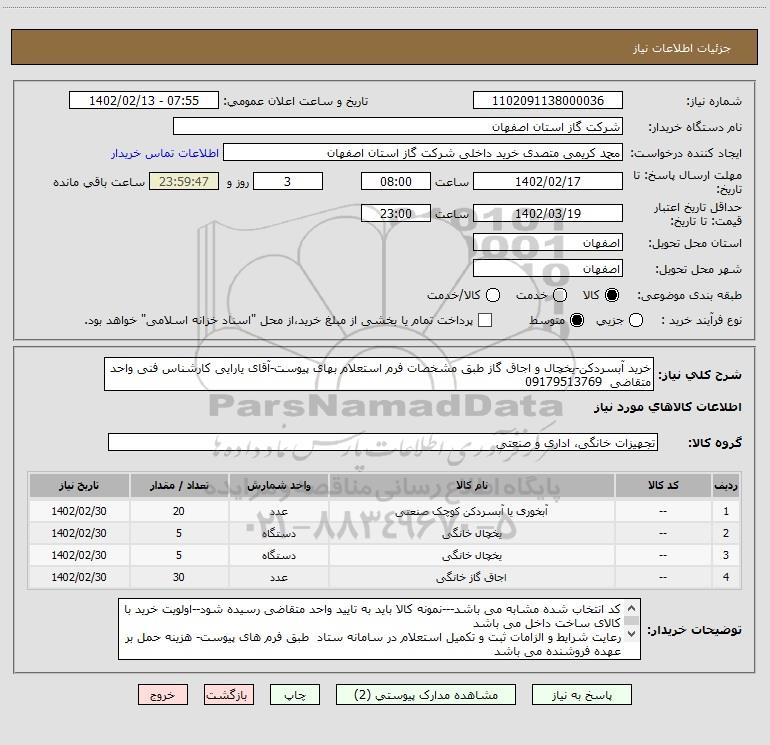The width and height of the screenshot is (770, 745).
Task: Select the خدمت radio button
Action: tap(560, 295)
